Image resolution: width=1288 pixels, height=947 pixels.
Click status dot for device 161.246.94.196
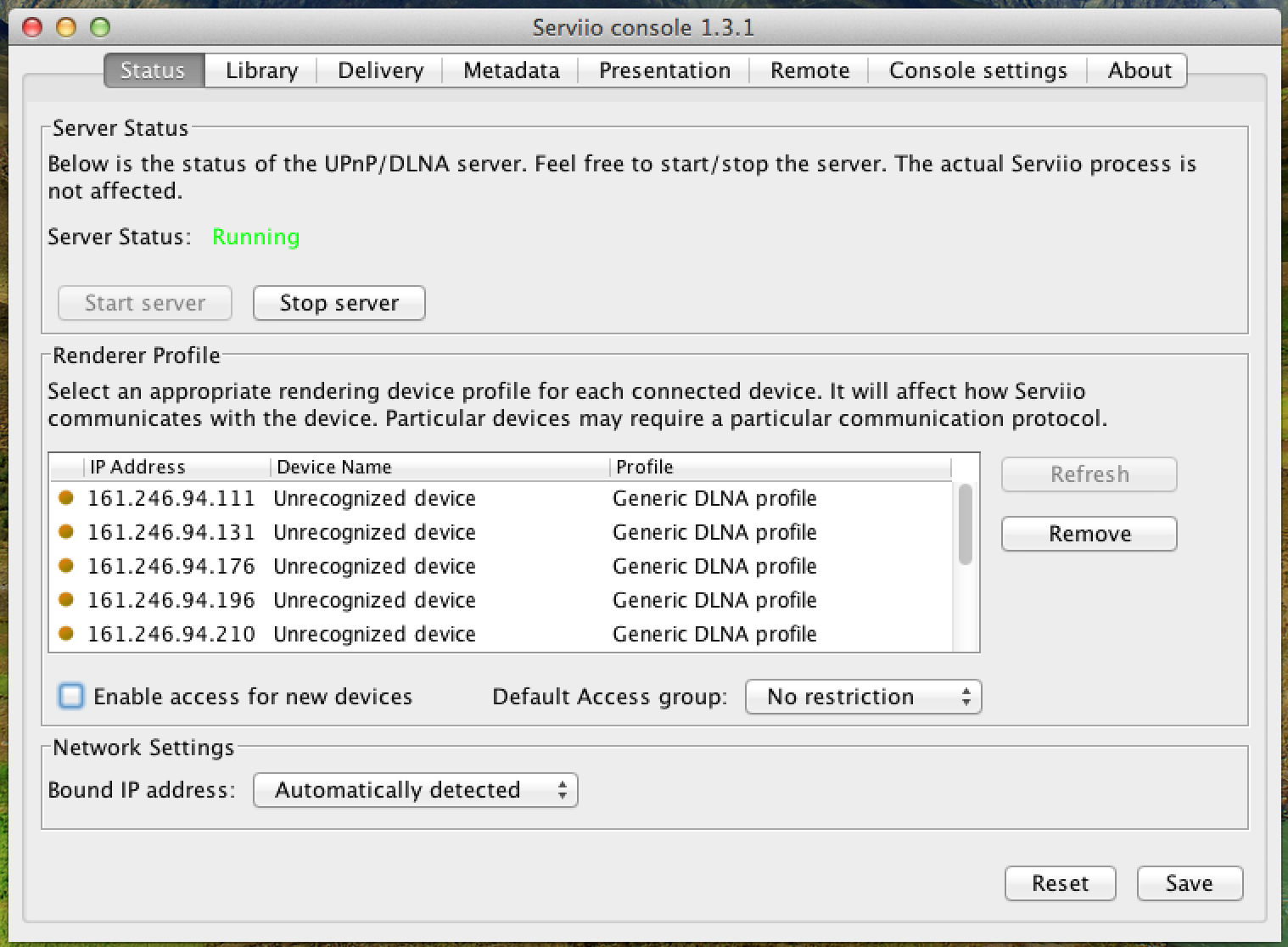[x=66, y=600]
